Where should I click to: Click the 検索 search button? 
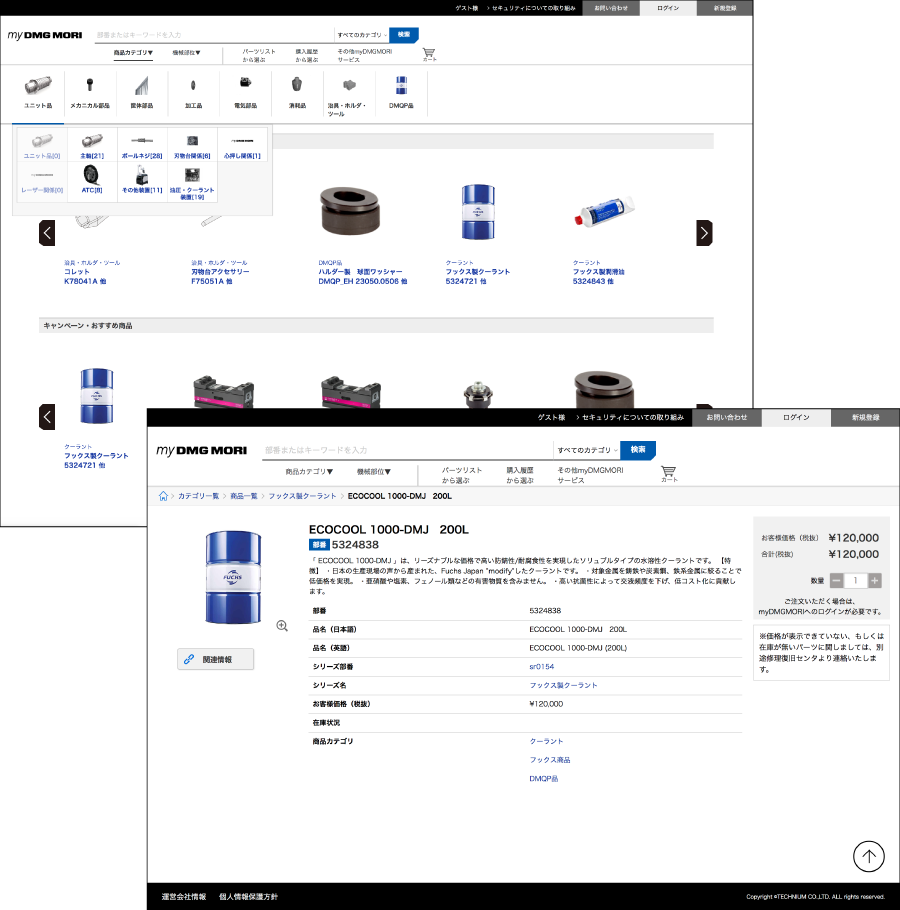[638, 450]
